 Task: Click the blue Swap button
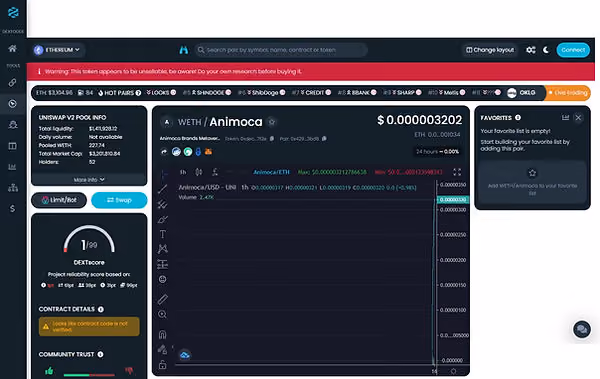point(119,200)
